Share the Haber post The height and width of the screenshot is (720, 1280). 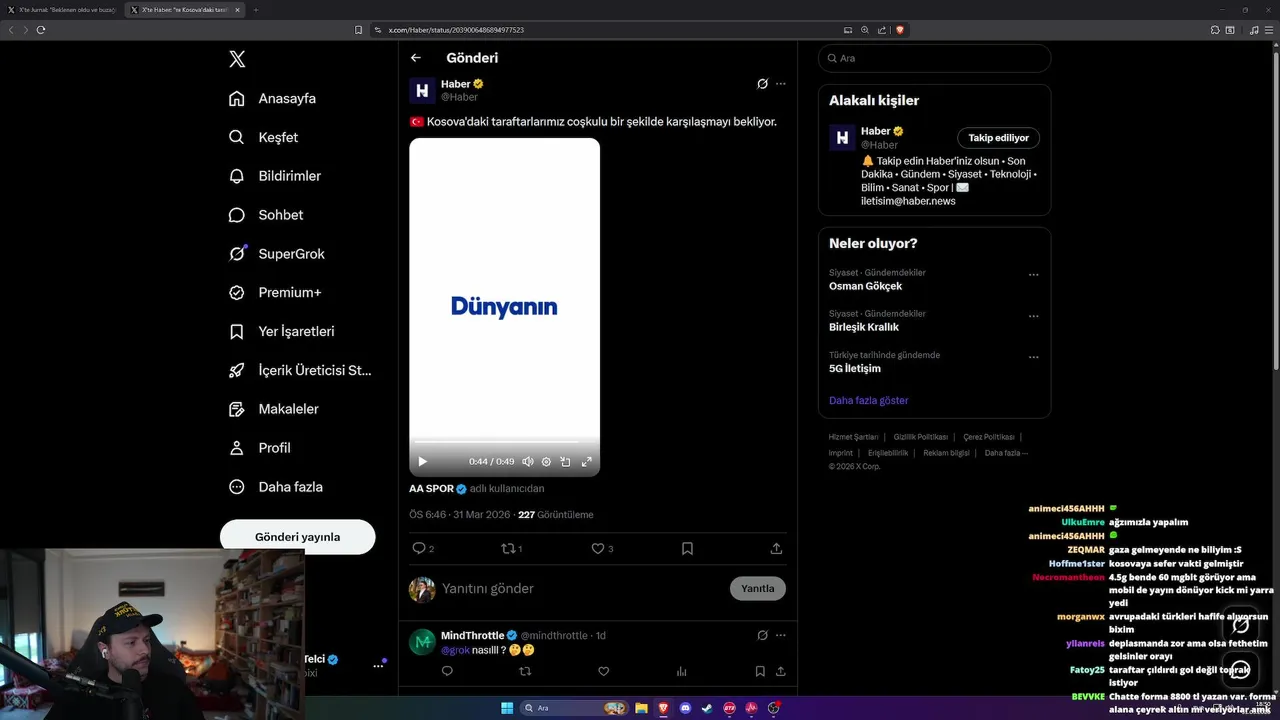[x=776, y=548]
